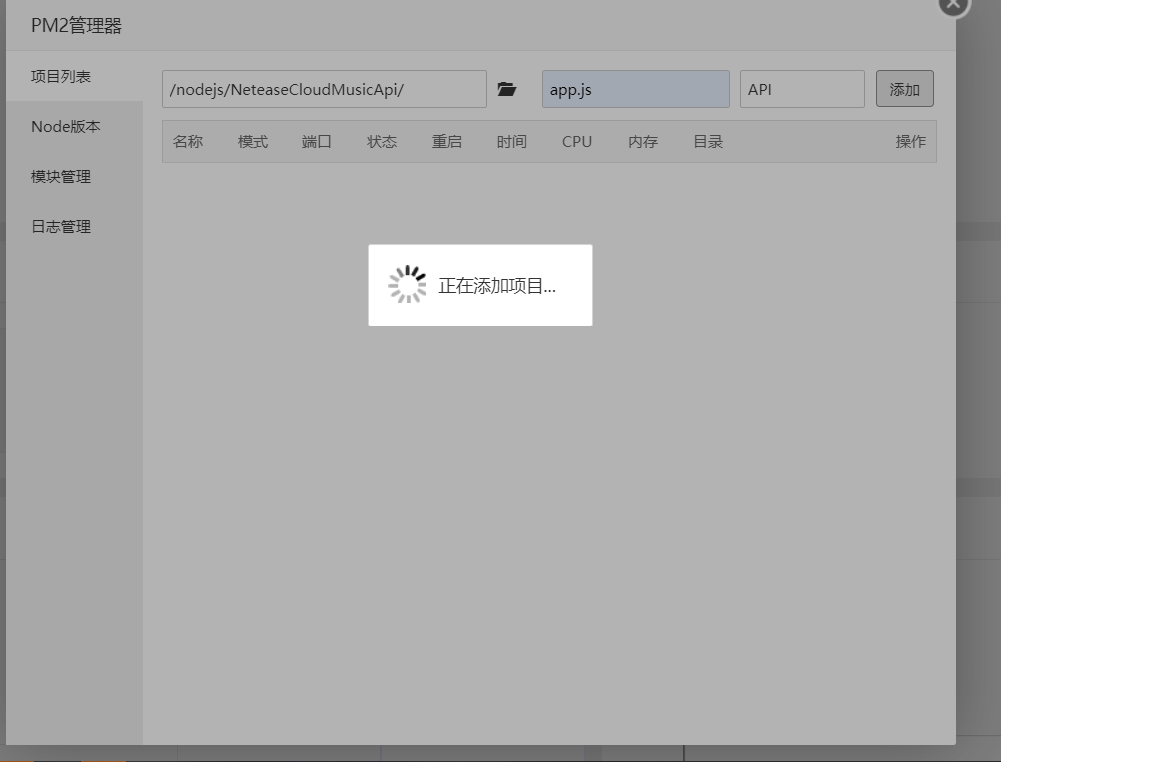
Task: Click the close X icon
Action: tap(952, 5)
